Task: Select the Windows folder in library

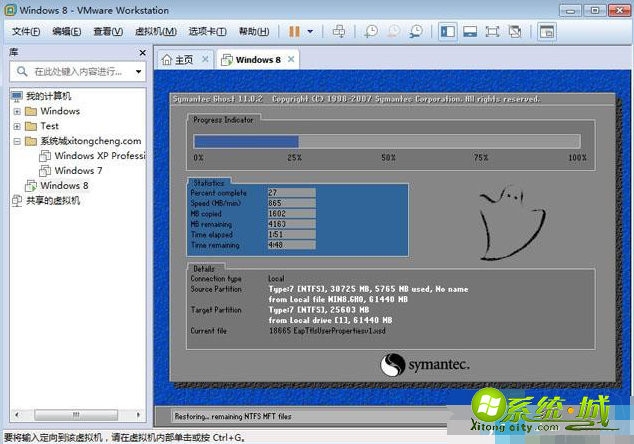Action: point(60,111)
